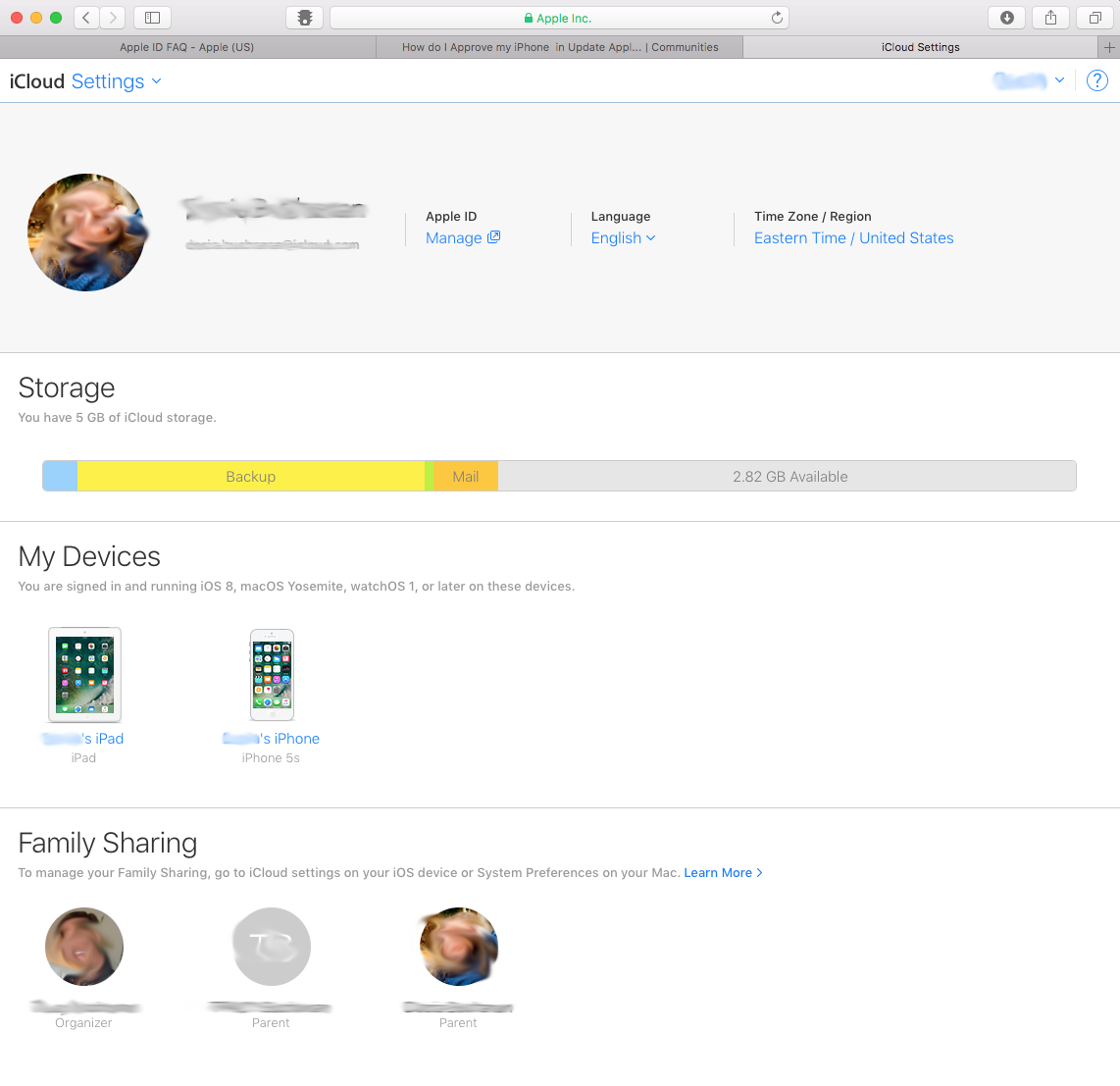Show all tabs overview button
This screenshot has width=1120, height=1086.
point(1095,18)
